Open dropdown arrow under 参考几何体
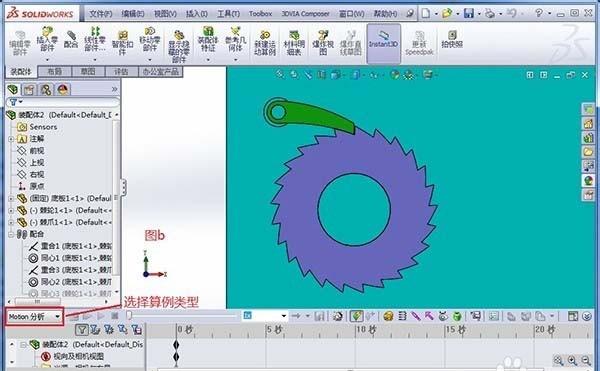Screen dimensions: 600x371 [x=235, y=60]
